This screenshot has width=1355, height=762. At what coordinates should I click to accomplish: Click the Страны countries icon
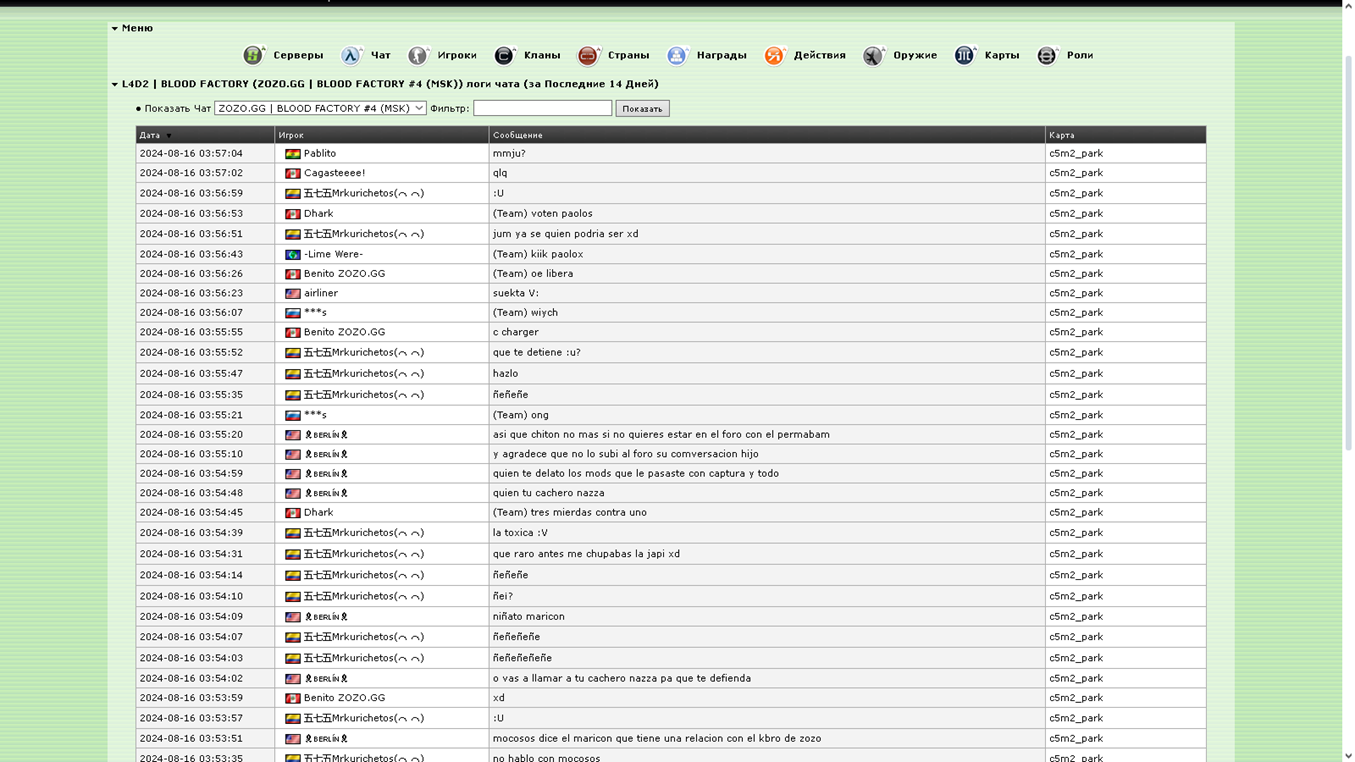[x=588, y=55]
